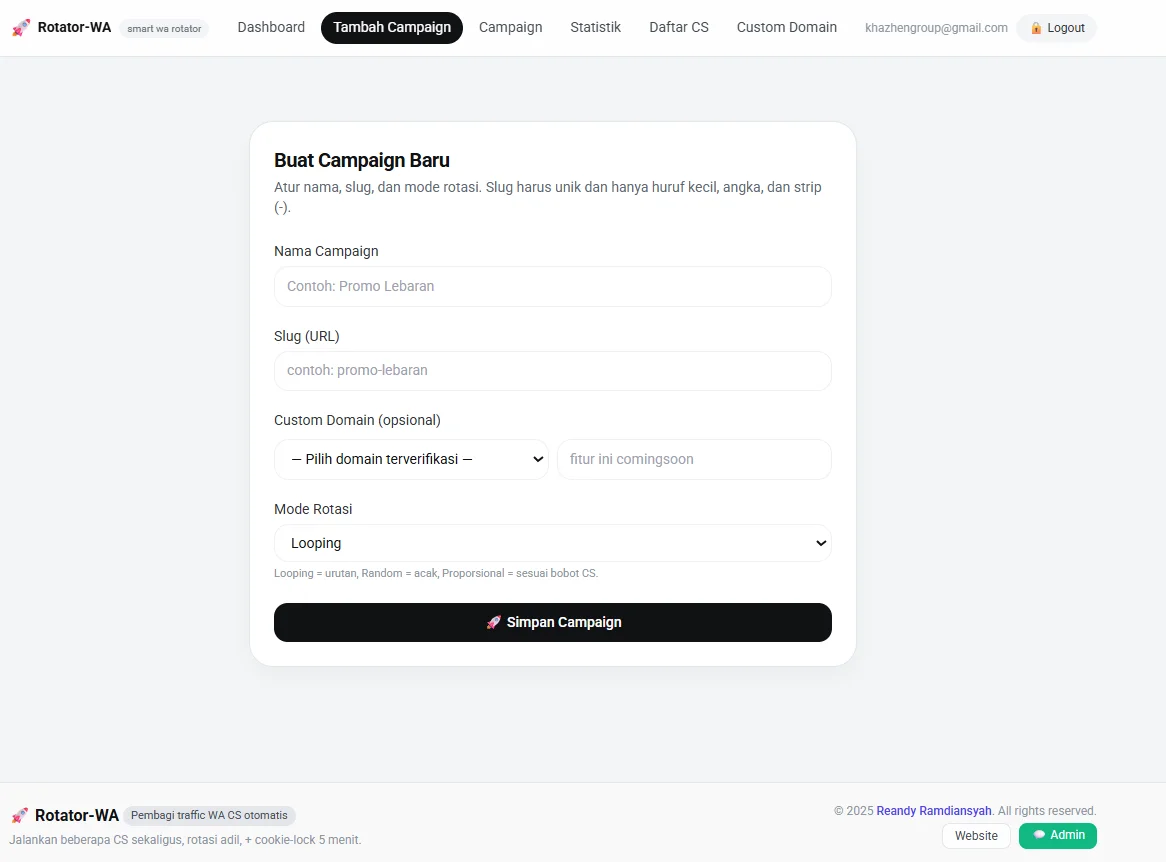The image size is (1166, 862).
Task: Switch to the Dashboard menu item
Action: 270,27
